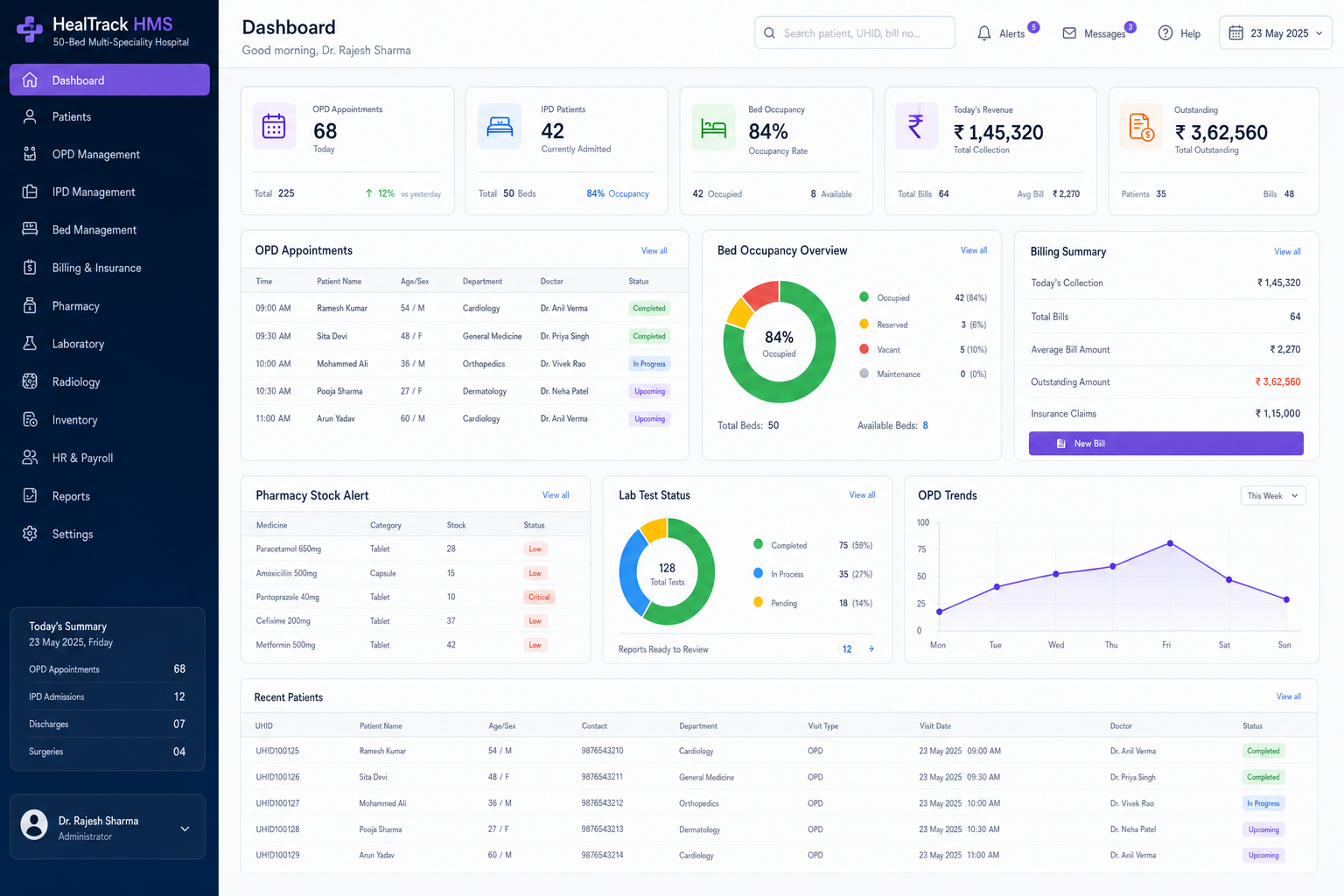Click the Messages envelope icon

coord(1069,33)
